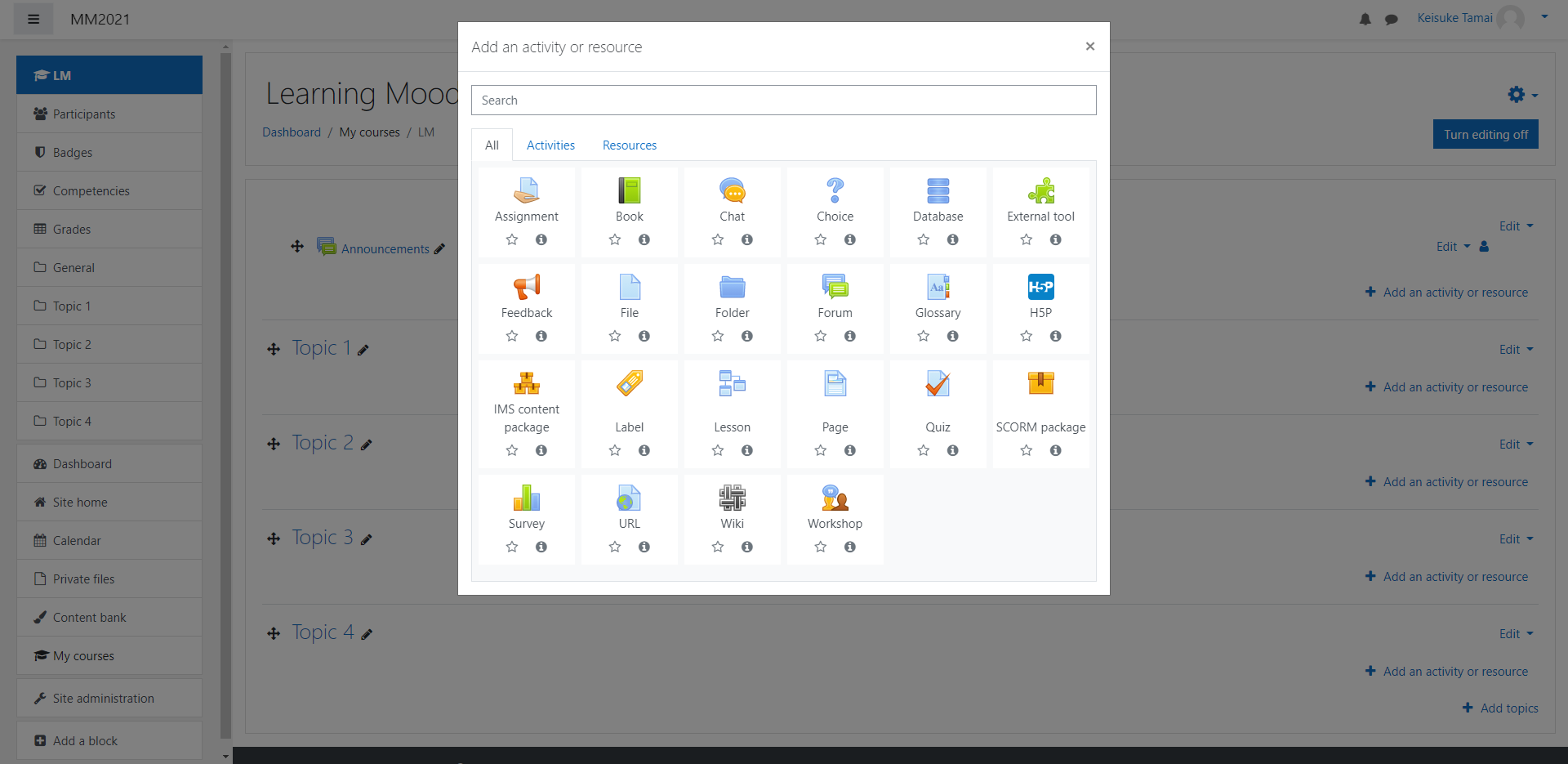Select the URL resource icon
1568x764 pixels.
pyautogui.click(x=630, y=498)
